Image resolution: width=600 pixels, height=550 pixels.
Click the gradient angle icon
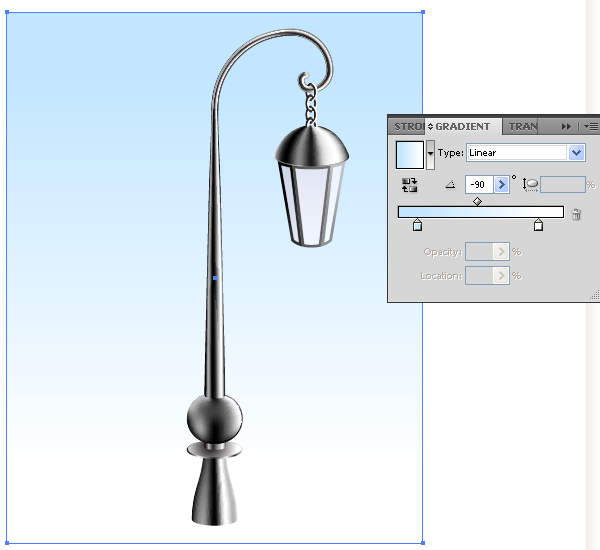coord(450,185)
